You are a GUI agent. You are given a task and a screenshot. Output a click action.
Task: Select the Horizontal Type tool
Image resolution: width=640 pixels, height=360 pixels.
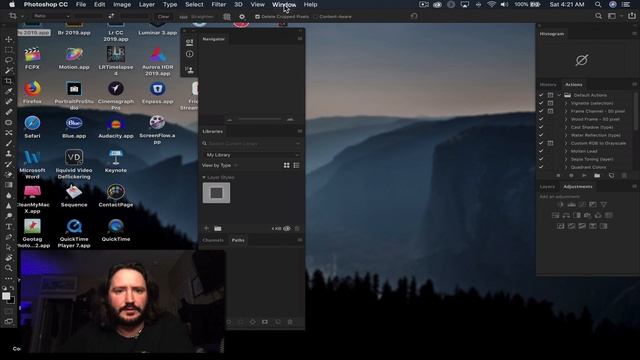coord(9,226)
